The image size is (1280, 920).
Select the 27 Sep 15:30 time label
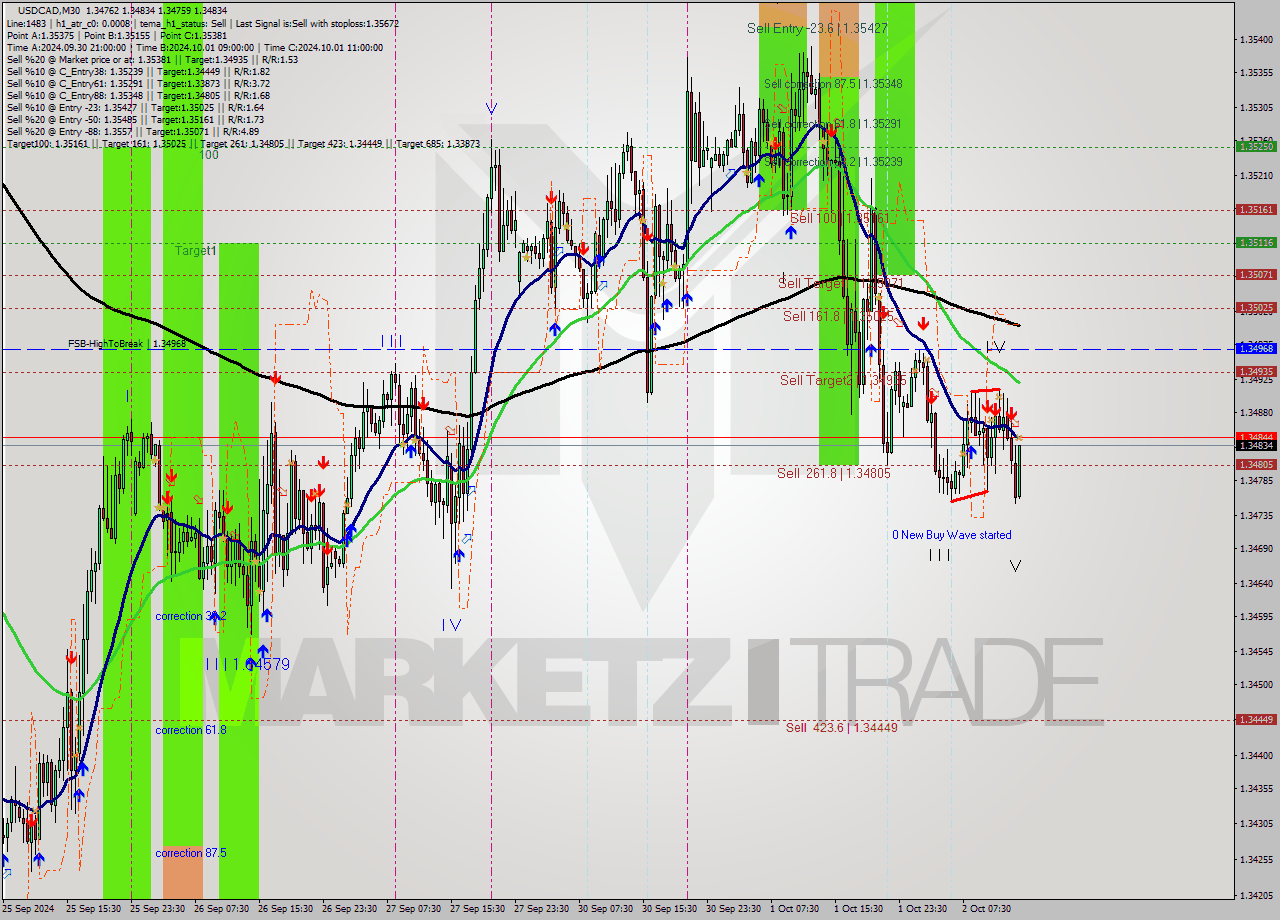click(477, 909)
